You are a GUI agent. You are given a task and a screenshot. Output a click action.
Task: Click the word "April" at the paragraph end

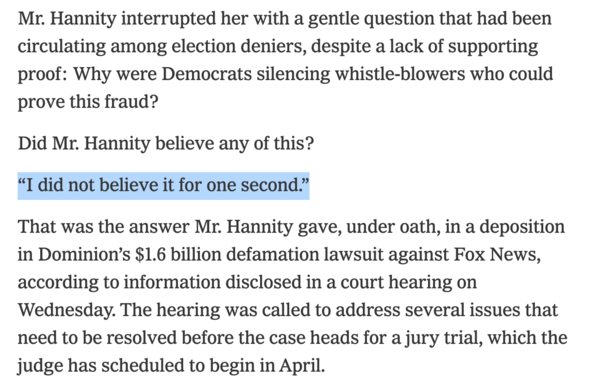303,365
